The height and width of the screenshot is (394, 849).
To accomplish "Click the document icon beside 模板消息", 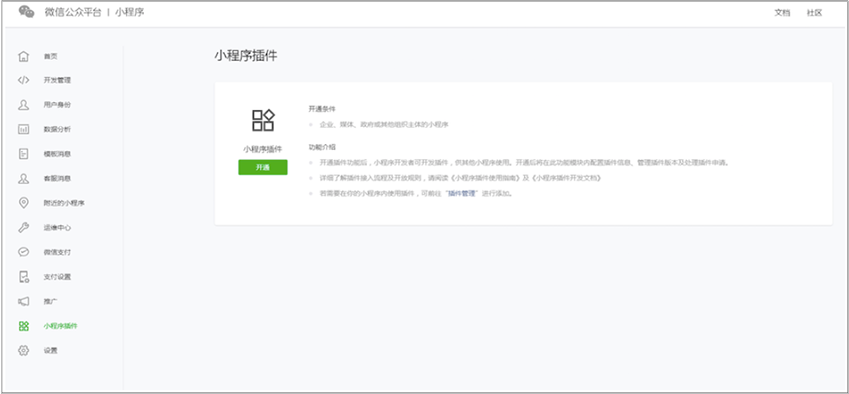I will tap(23, 154).
